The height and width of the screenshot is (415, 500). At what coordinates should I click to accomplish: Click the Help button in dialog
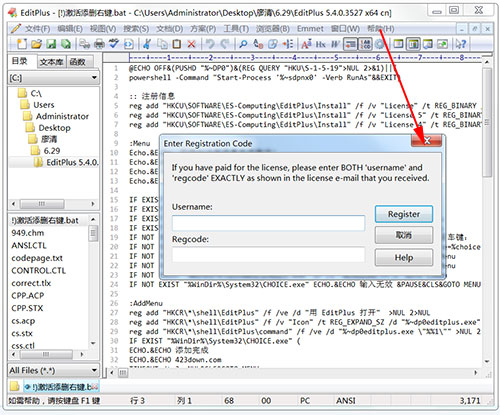[x=404, y=257]
